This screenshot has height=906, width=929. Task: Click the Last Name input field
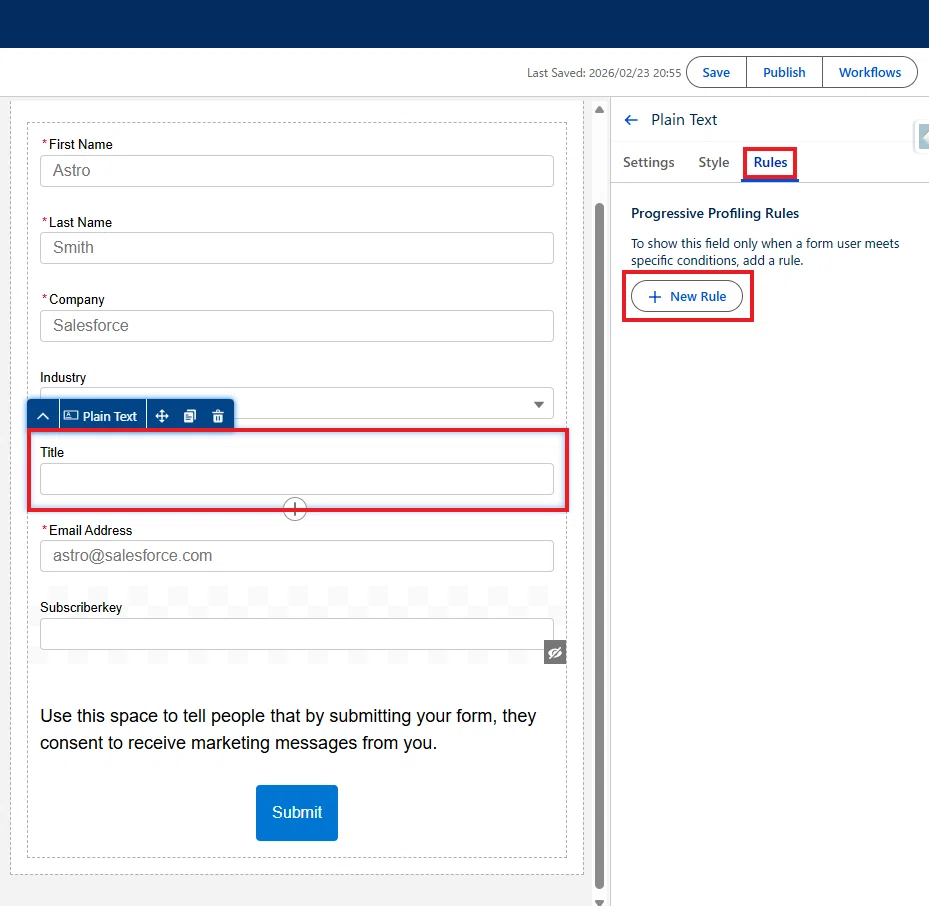click(297, 248)
